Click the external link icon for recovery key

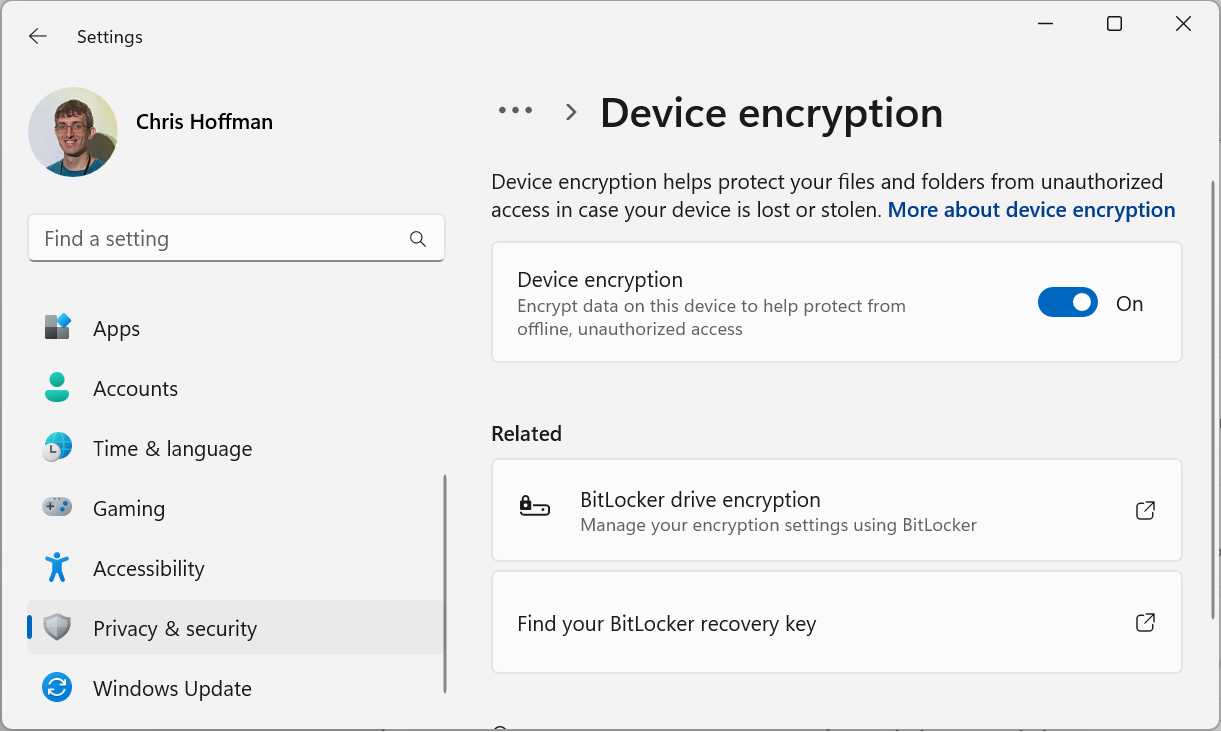(x=1145, y=622)
